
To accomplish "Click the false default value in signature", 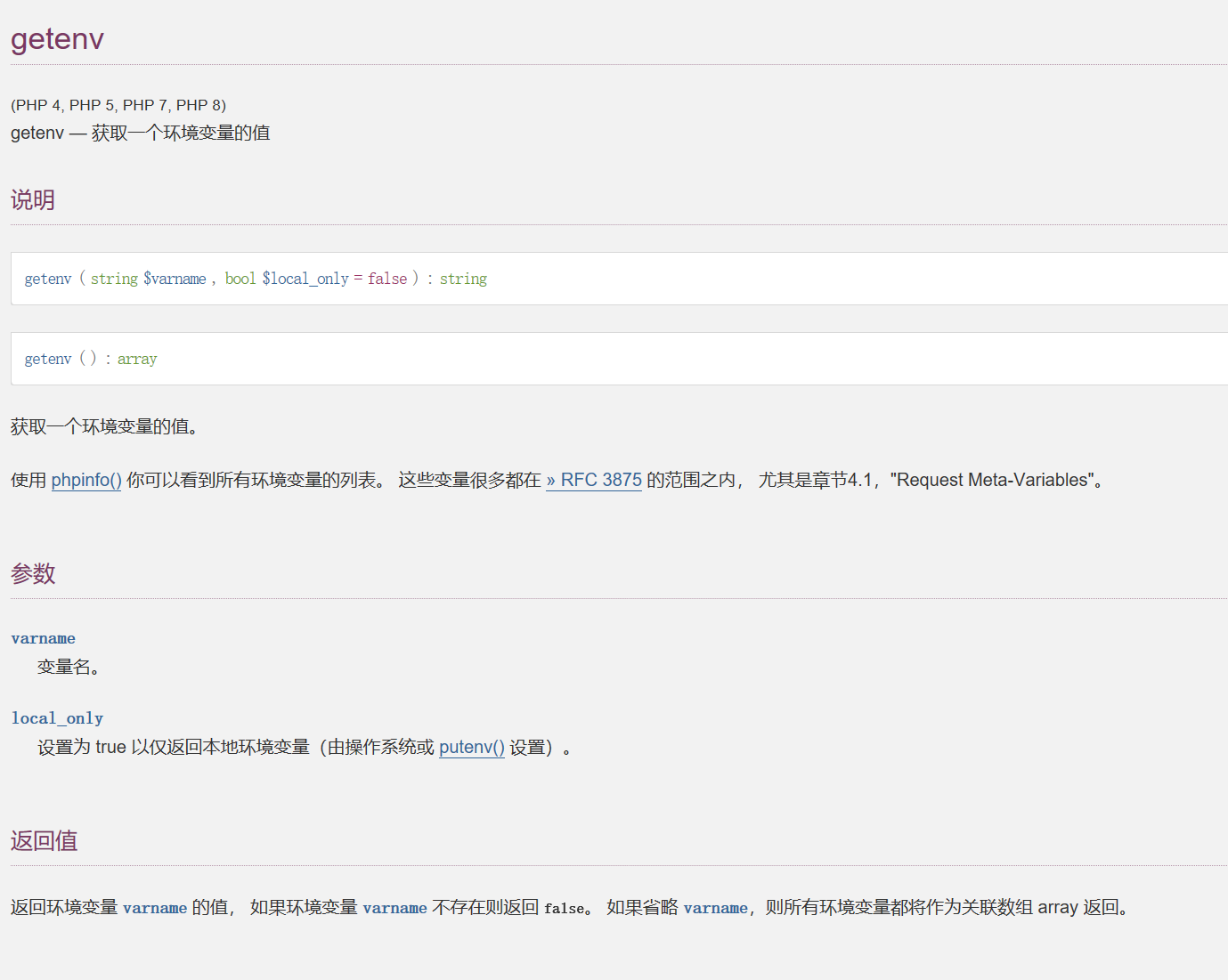I will [x=387, y=279].
